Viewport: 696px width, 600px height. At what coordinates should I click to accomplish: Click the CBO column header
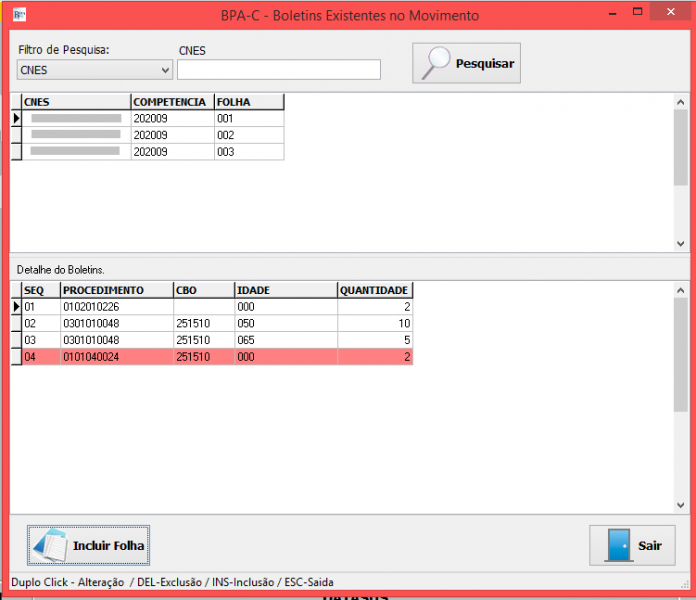203,290
